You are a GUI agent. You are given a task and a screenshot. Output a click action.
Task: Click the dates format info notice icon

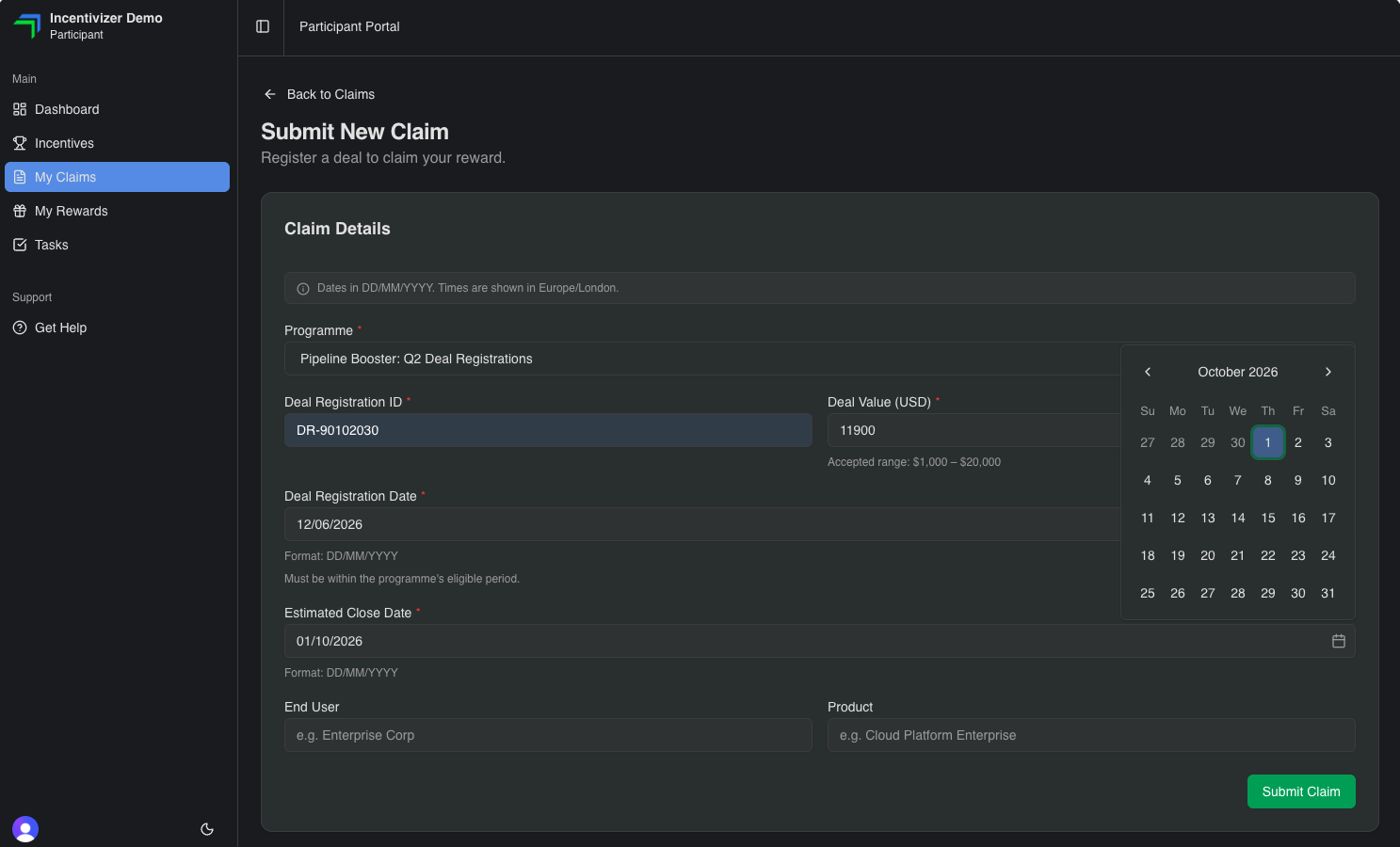click(x=303, y=289)
